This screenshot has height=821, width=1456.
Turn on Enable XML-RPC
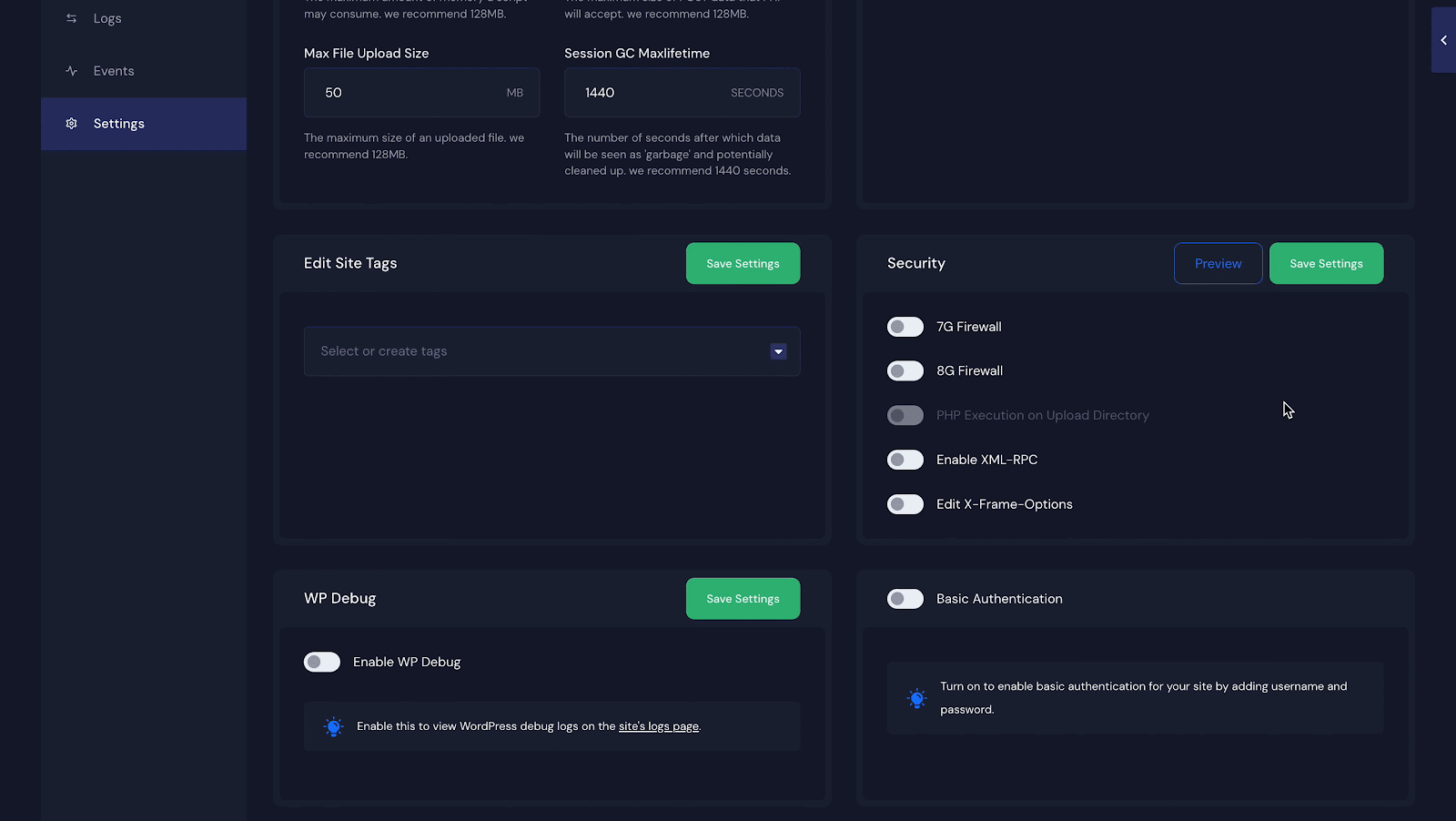[905, 460]
